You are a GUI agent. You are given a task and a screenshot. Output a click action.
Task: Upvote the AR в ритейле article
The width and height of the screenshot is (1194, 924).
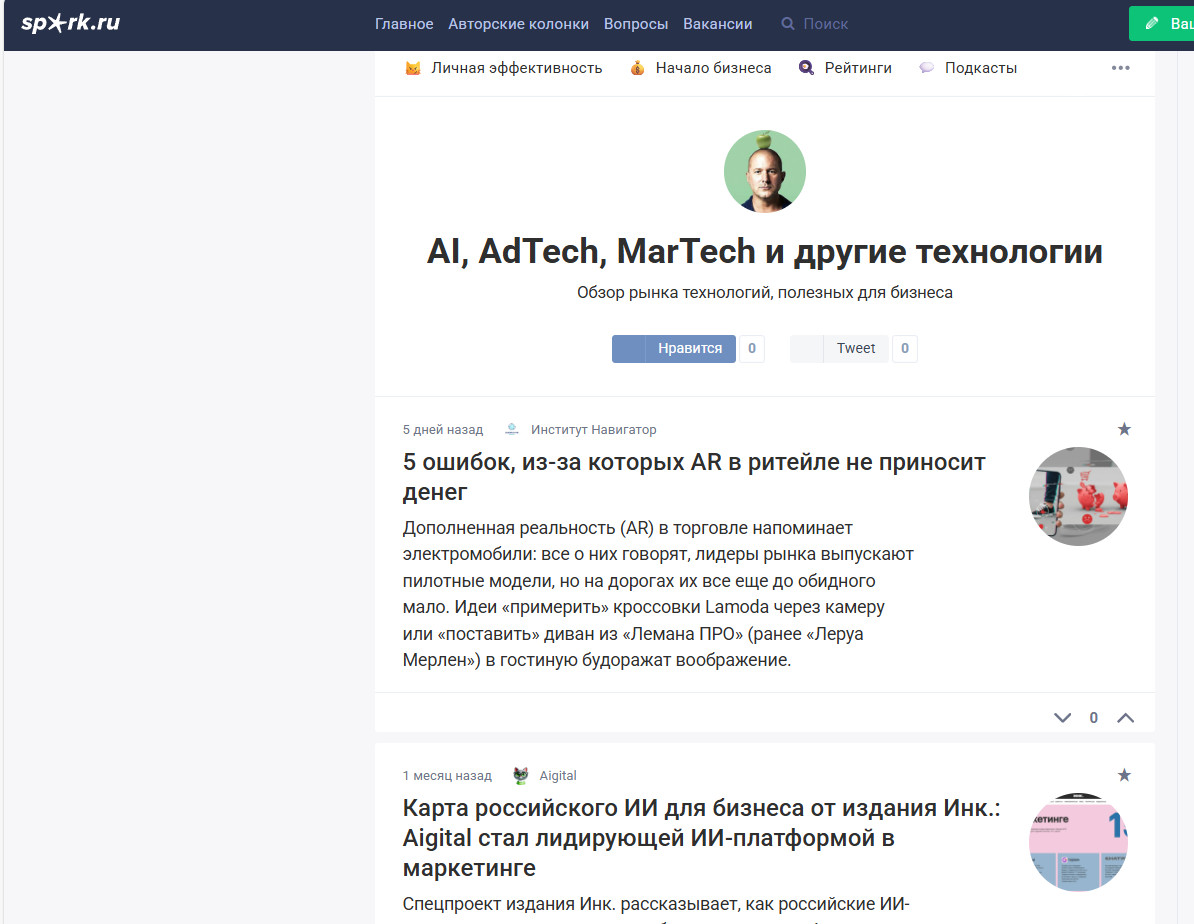(1125, 718)
